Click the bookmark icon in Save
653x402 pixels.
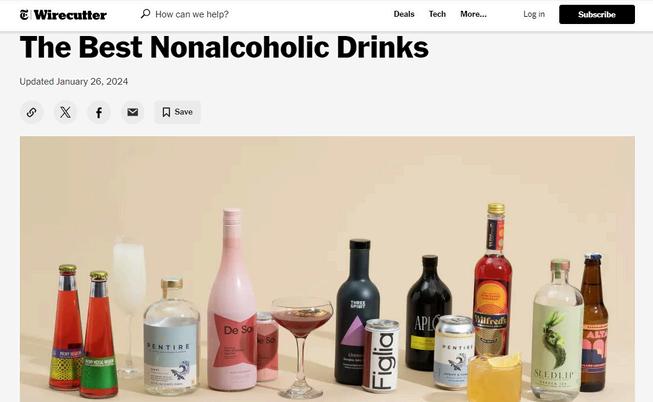[x=166, y=112]
